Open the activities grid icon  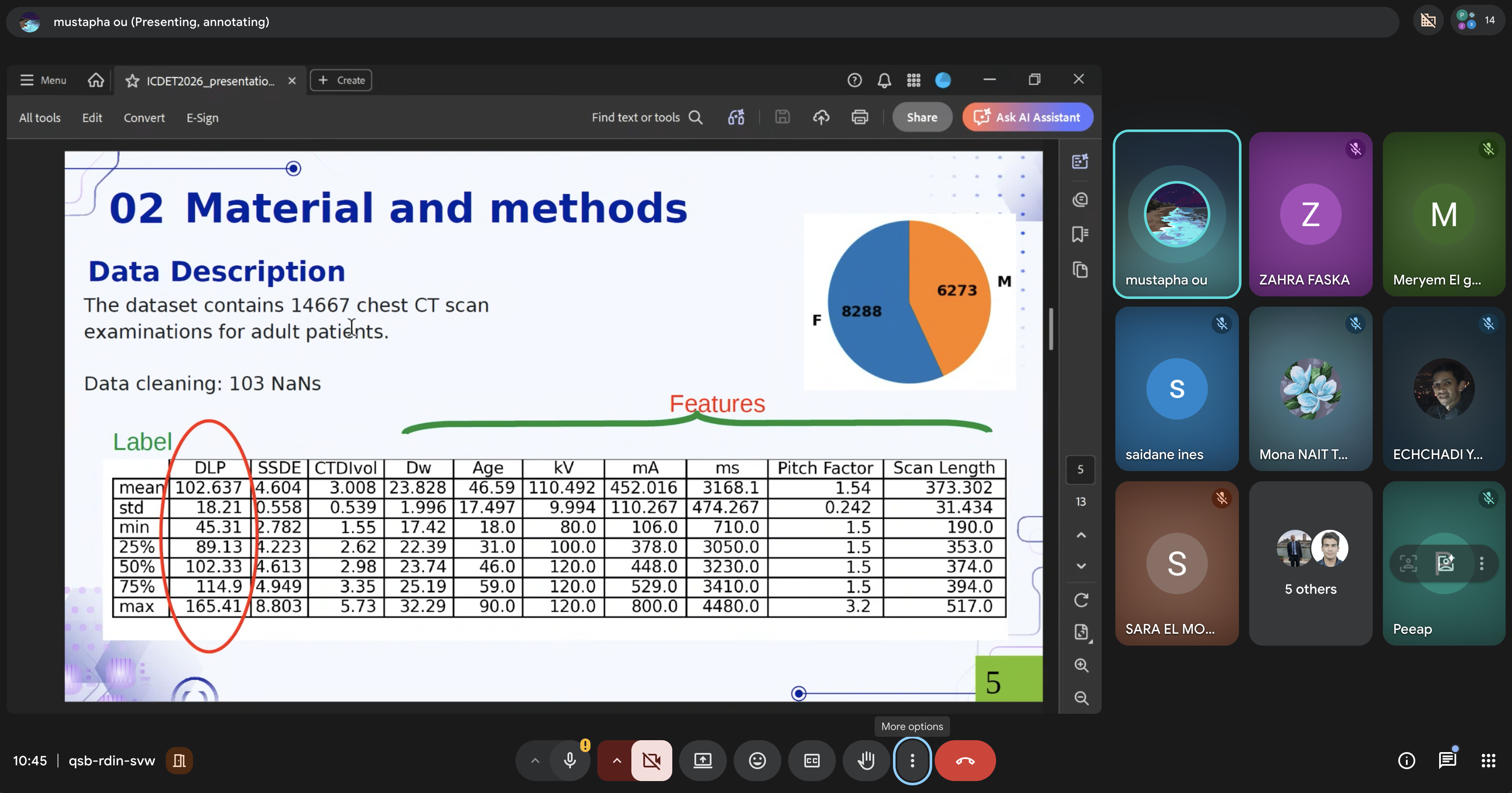point(1488,761)
